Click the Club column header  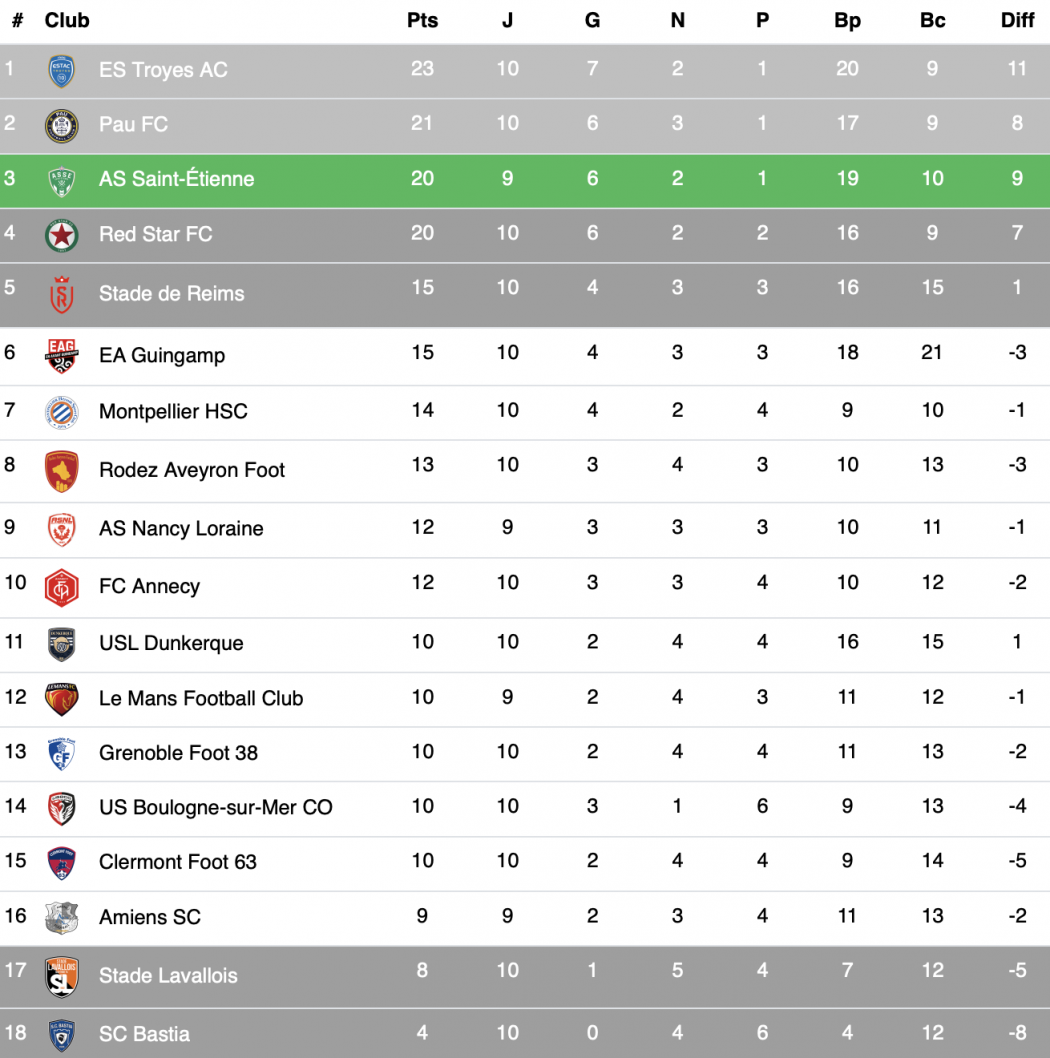pos(67,20)
